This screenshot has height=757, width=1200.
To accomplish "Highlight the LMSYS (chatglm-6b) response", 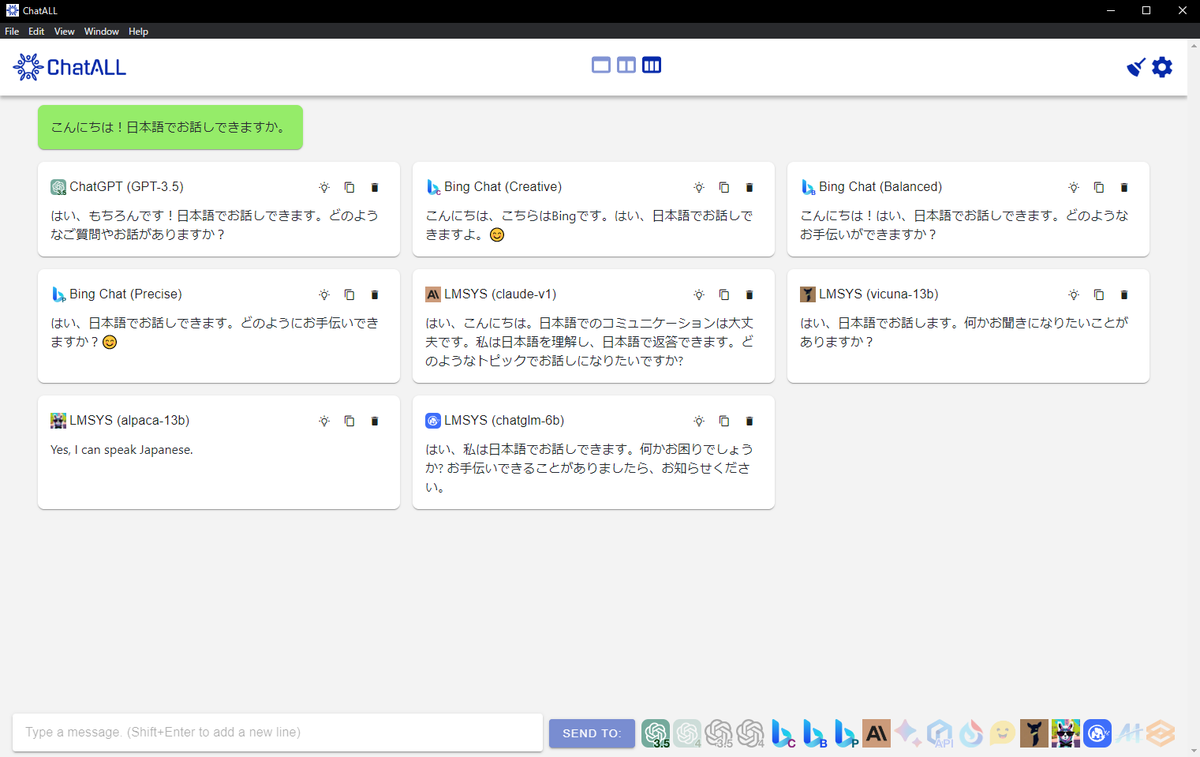I will pos(699,421).
